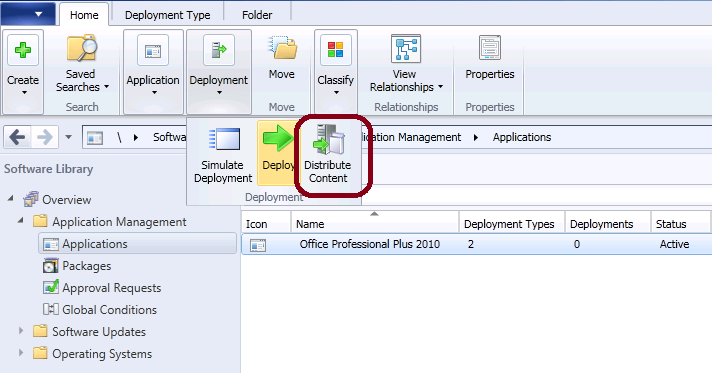Switch to the Folder ribbon tab

(x=257, y=15)
